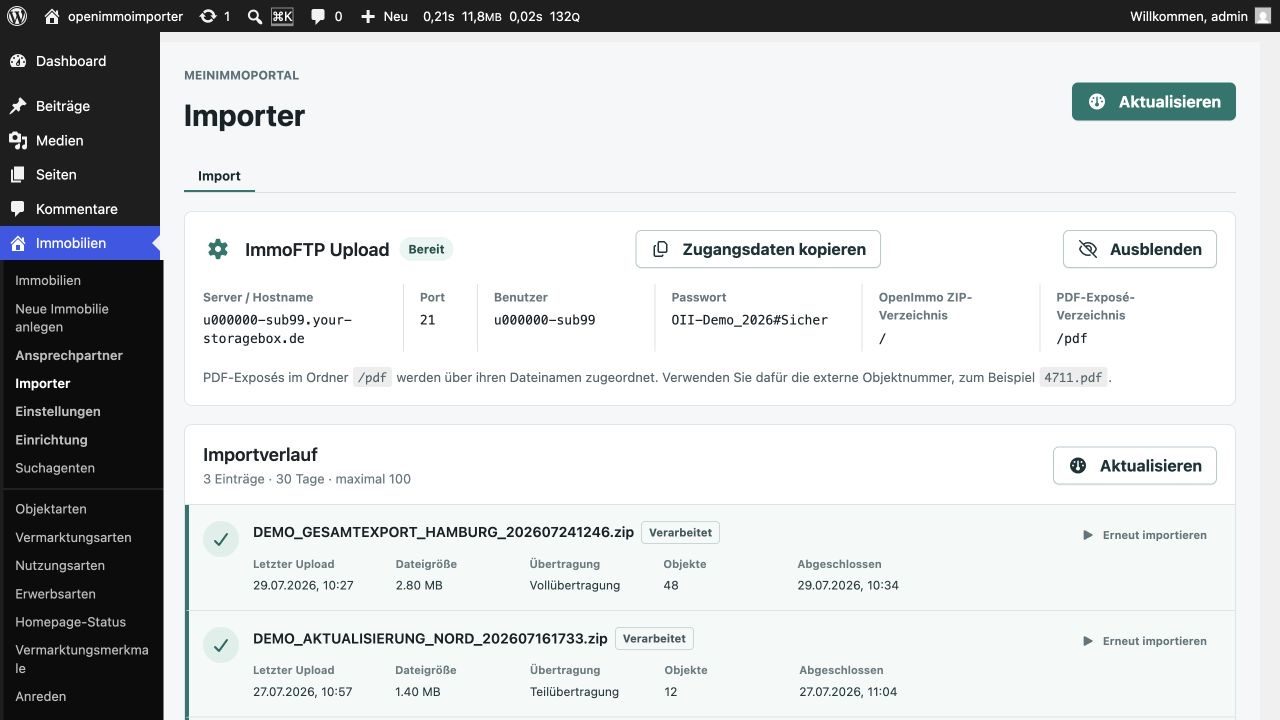The height and width of the screenshot is (720, 1280).
Task: Click Aktualisieren in the Importverlauf panel
Action: coord(1135,466)
